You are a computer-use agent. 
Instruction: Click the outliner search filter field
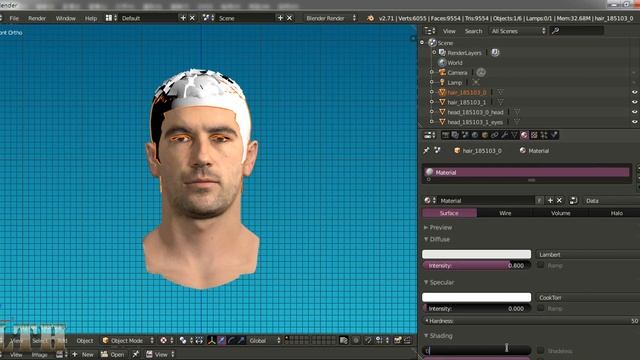pos(576,31)
